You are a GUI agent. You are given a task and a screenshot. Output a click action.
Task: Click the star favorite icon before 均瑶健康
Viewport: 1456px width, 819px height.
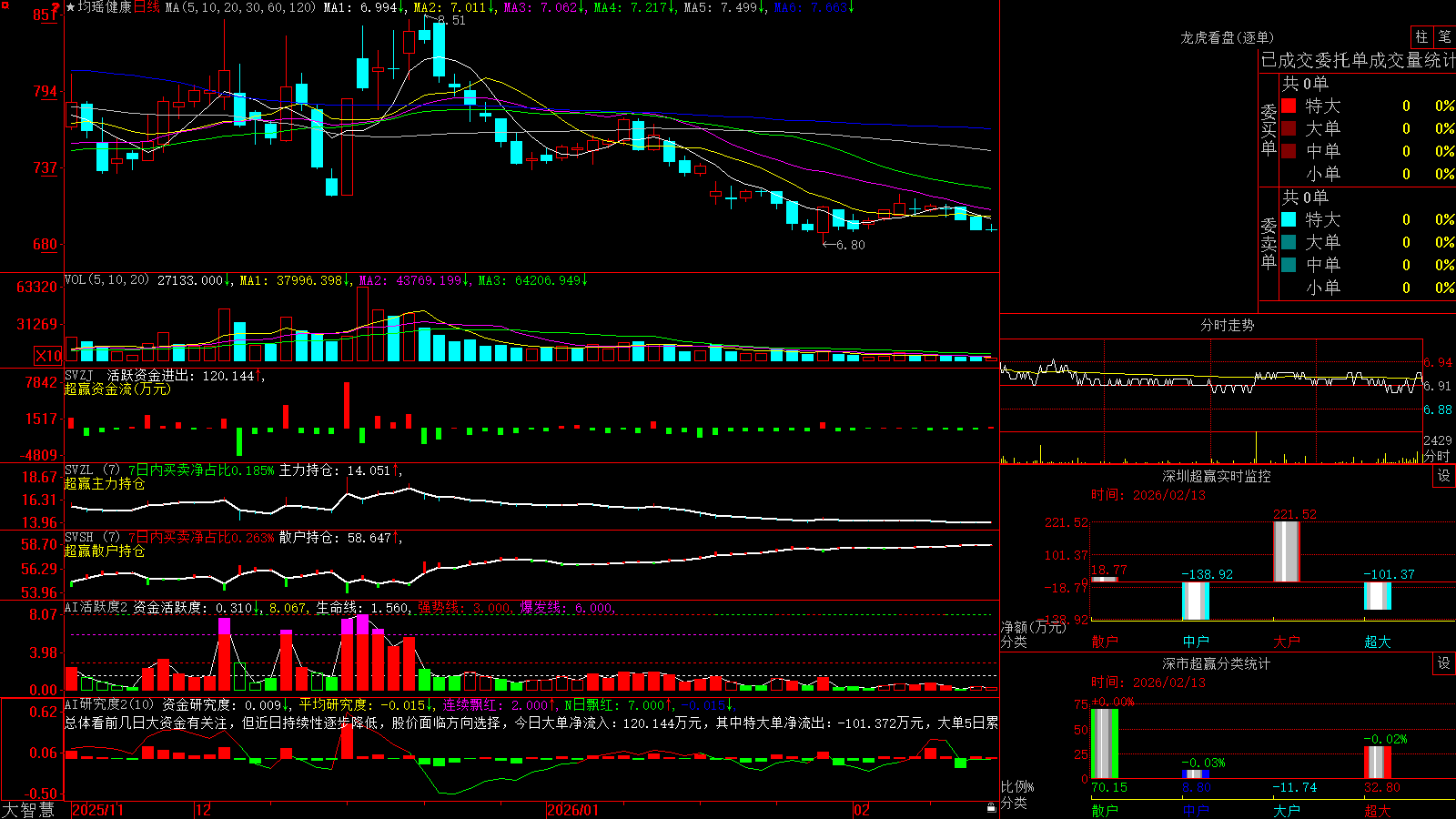click(x=70, y=7)
